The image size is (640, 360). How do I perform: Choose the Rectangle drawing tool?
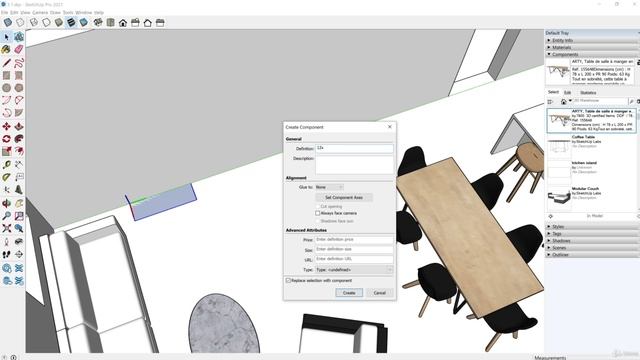[x=6, y=76]
